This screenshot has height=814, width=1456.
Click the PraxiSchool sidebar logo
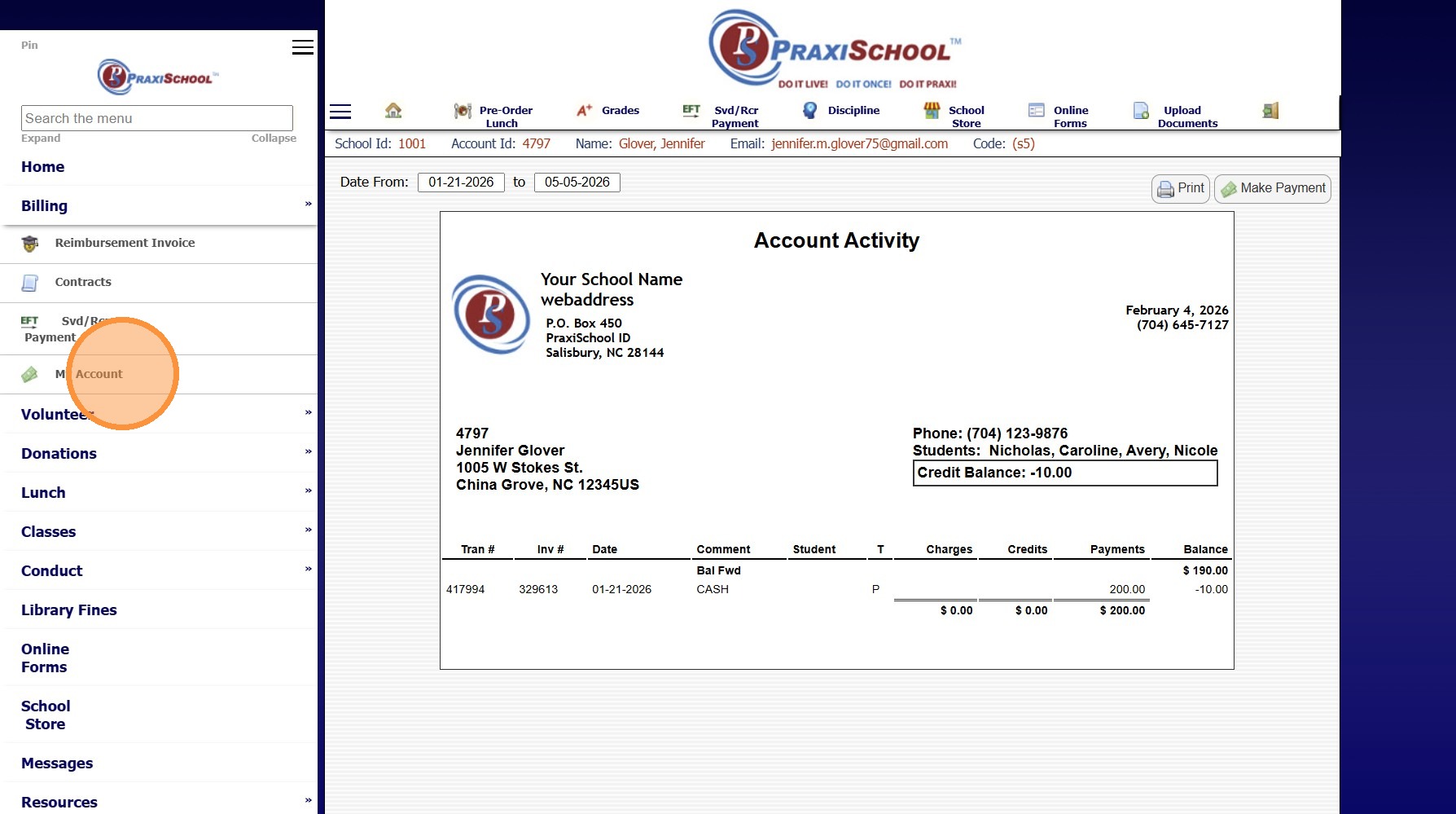tap(158, 77)
